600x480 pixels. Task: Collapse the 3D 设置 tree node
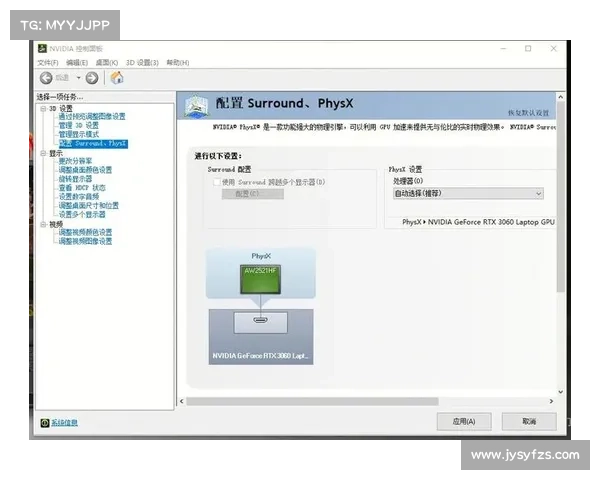44,109
